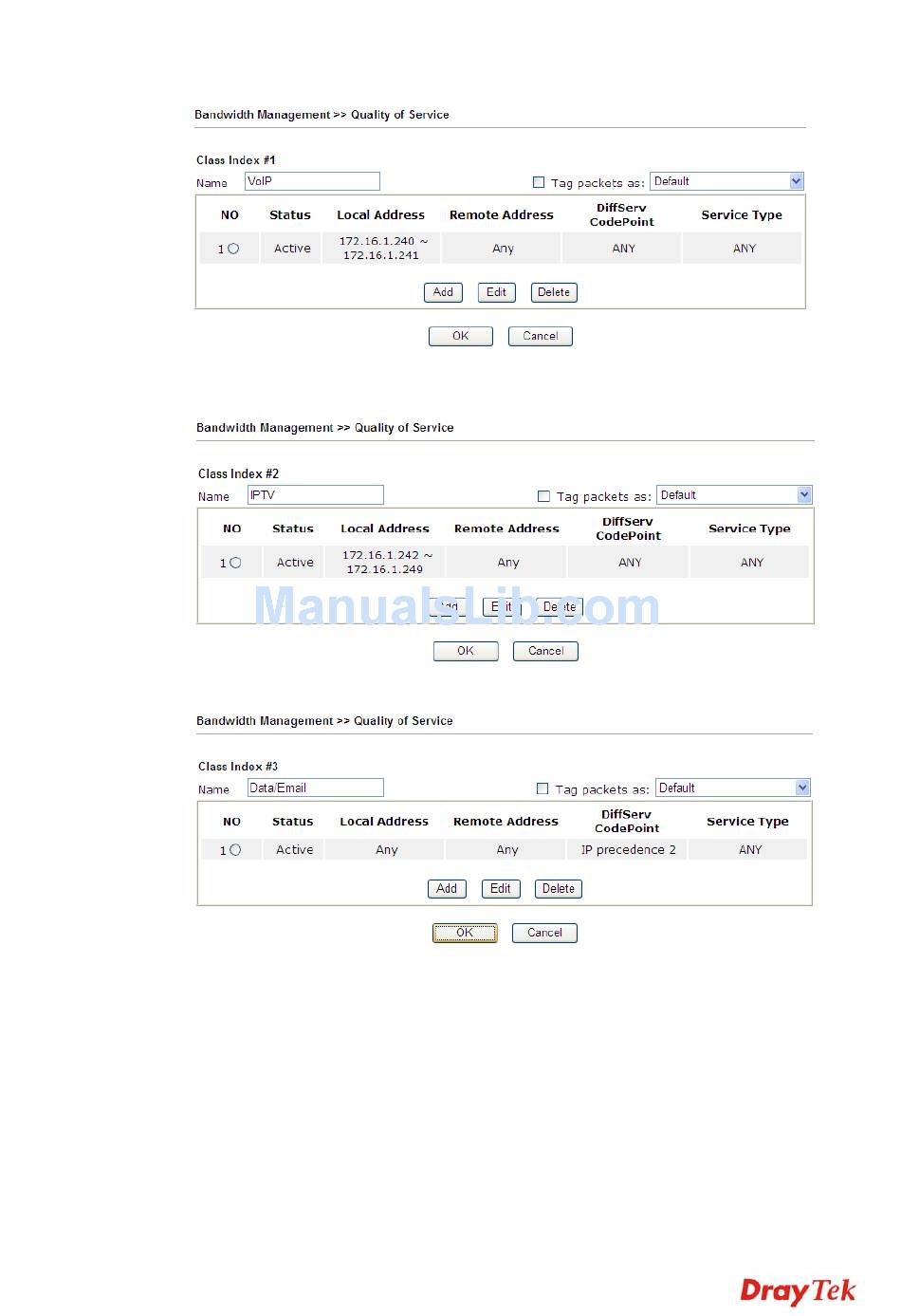
Task: Enable Tag packets checkbox for Class Index #1
Action: coord(539,182)
